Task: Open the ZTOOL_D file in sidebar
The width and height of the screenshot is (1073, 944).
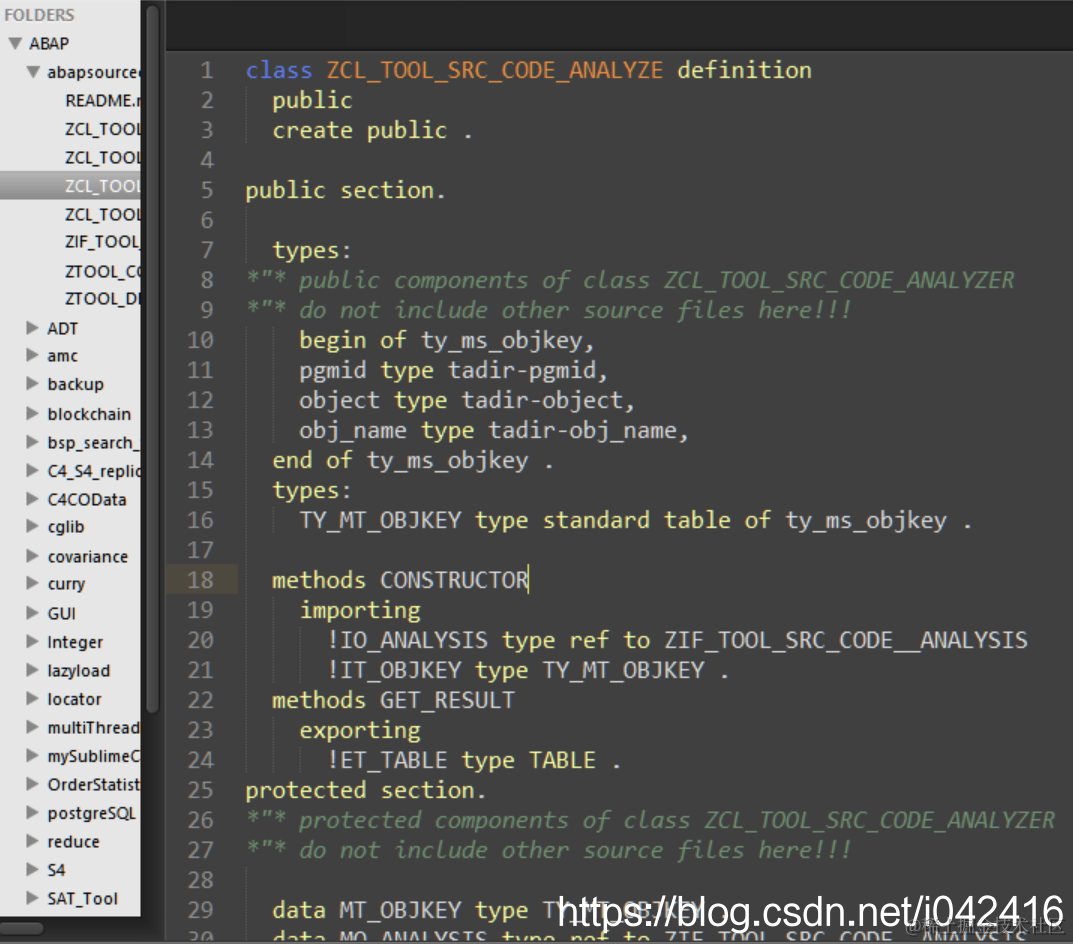Action: tap(103, 299)
